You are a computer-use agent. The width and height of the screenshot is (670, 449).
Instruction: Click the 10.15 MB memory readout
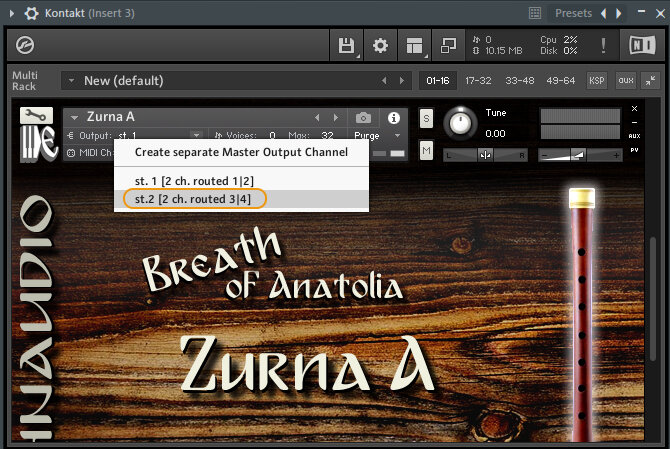[x=503, y=51]
